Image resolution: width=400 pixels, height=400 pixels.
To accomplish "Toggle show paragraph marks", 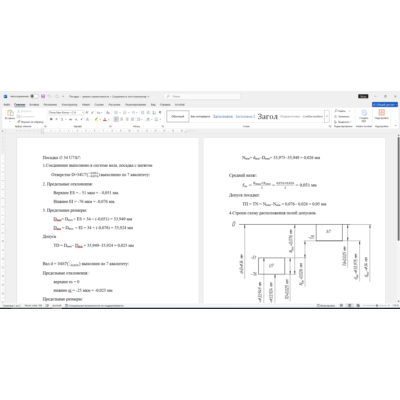I will click(160, 113).
